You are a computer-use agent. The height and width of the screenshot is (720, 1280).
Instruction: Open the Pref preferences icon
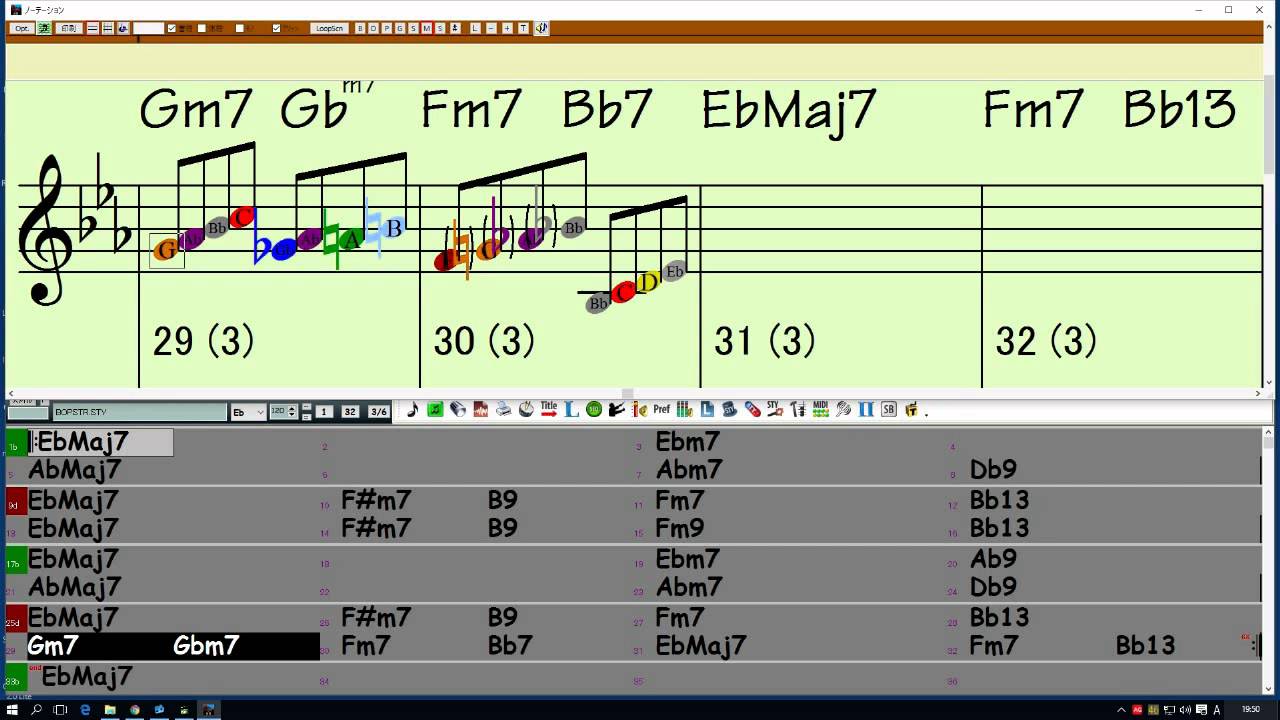[x=661, y=410]
